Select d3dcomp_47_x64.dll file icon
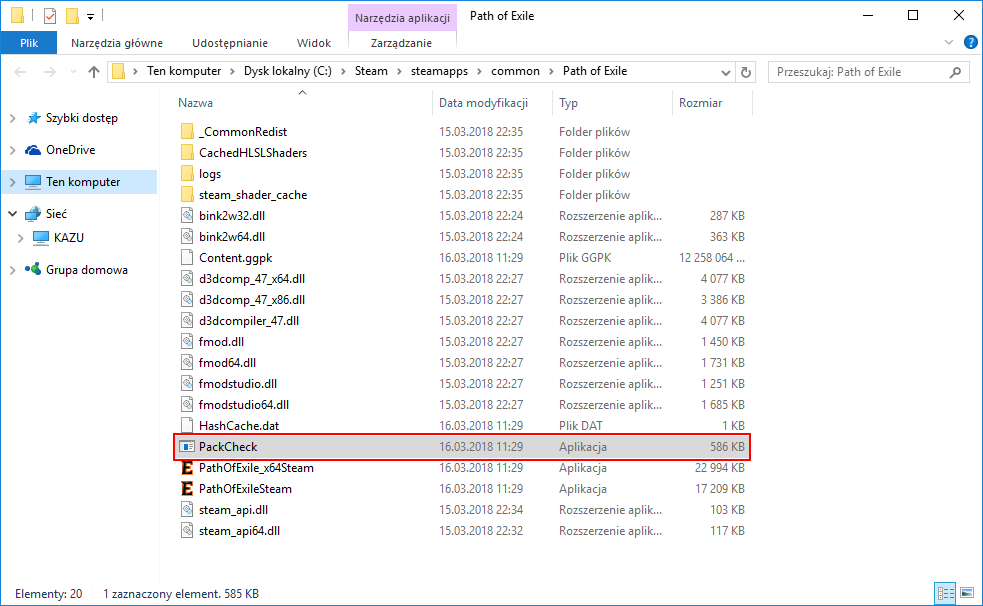The image size is (983, 606). [187, 278]
